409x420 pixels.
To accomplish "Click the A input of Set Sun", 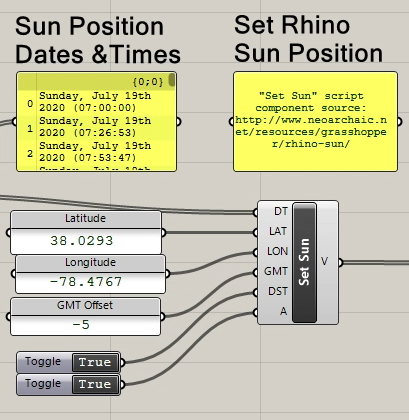I will point(283,312).
